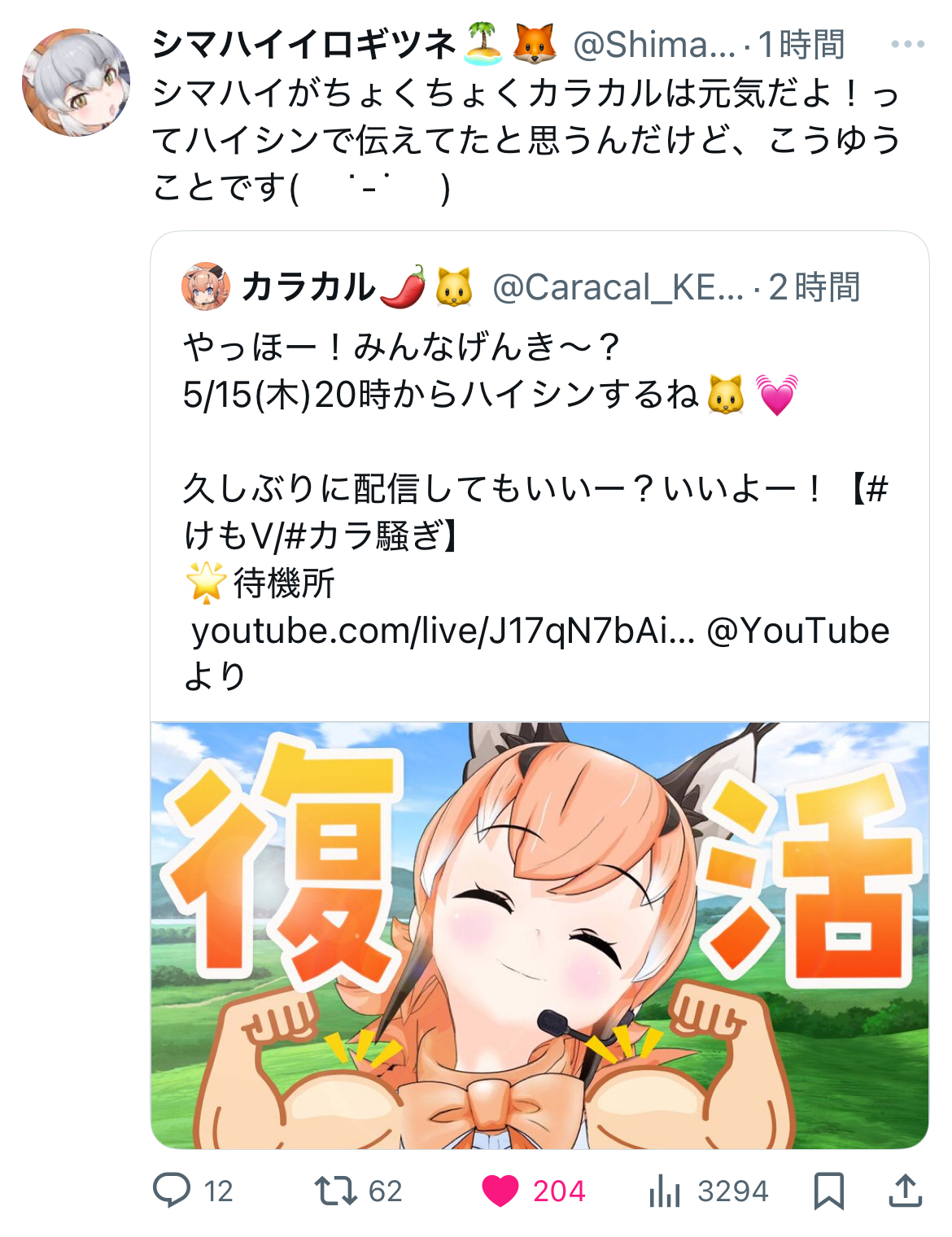Open the youtube.com/live/J17qN7bAi link

tap(443, 631)
